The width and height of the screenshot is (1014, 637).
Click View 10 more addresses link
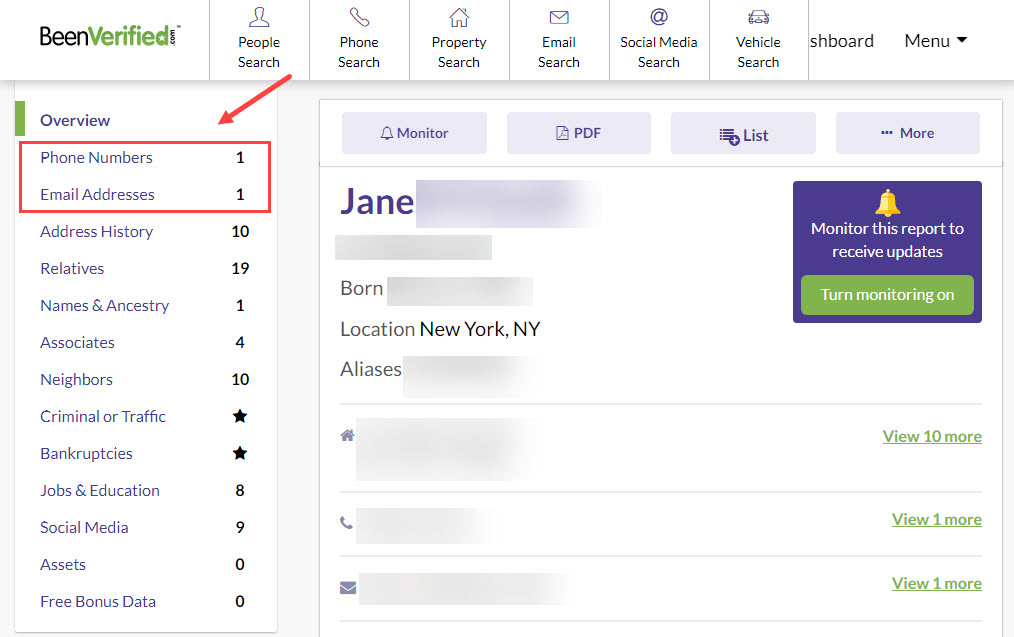pyautogui.click(x=931, y=436)
